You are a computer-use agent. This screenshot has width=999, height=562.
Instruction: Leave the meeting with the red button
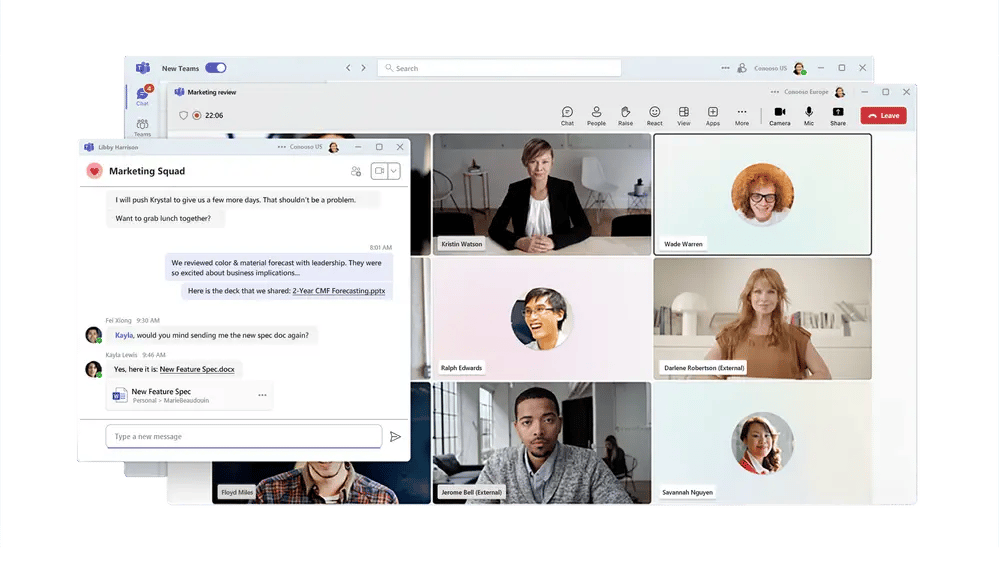click(x=883, y=116)
